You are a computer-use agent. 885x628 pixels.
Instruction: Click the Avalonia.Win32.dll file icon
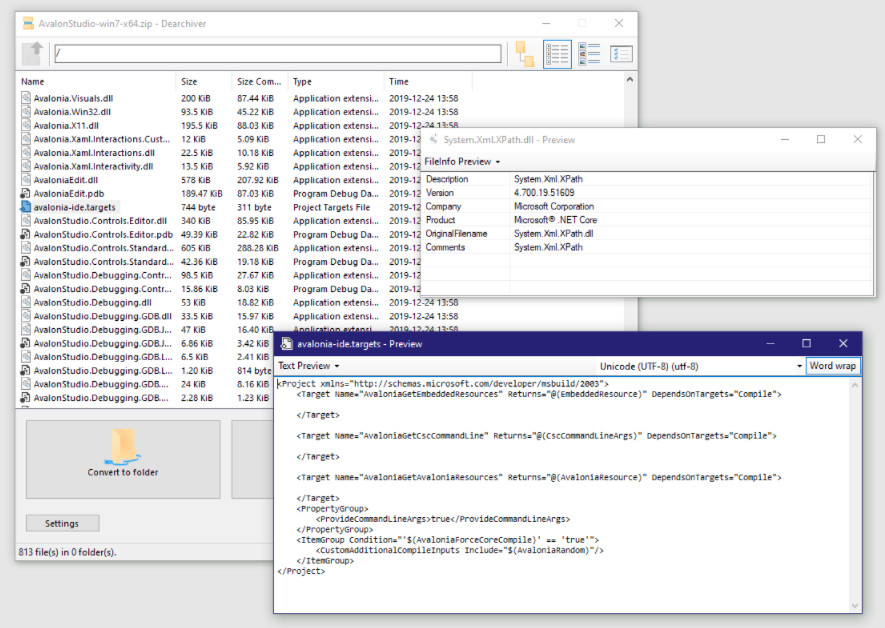25,111
